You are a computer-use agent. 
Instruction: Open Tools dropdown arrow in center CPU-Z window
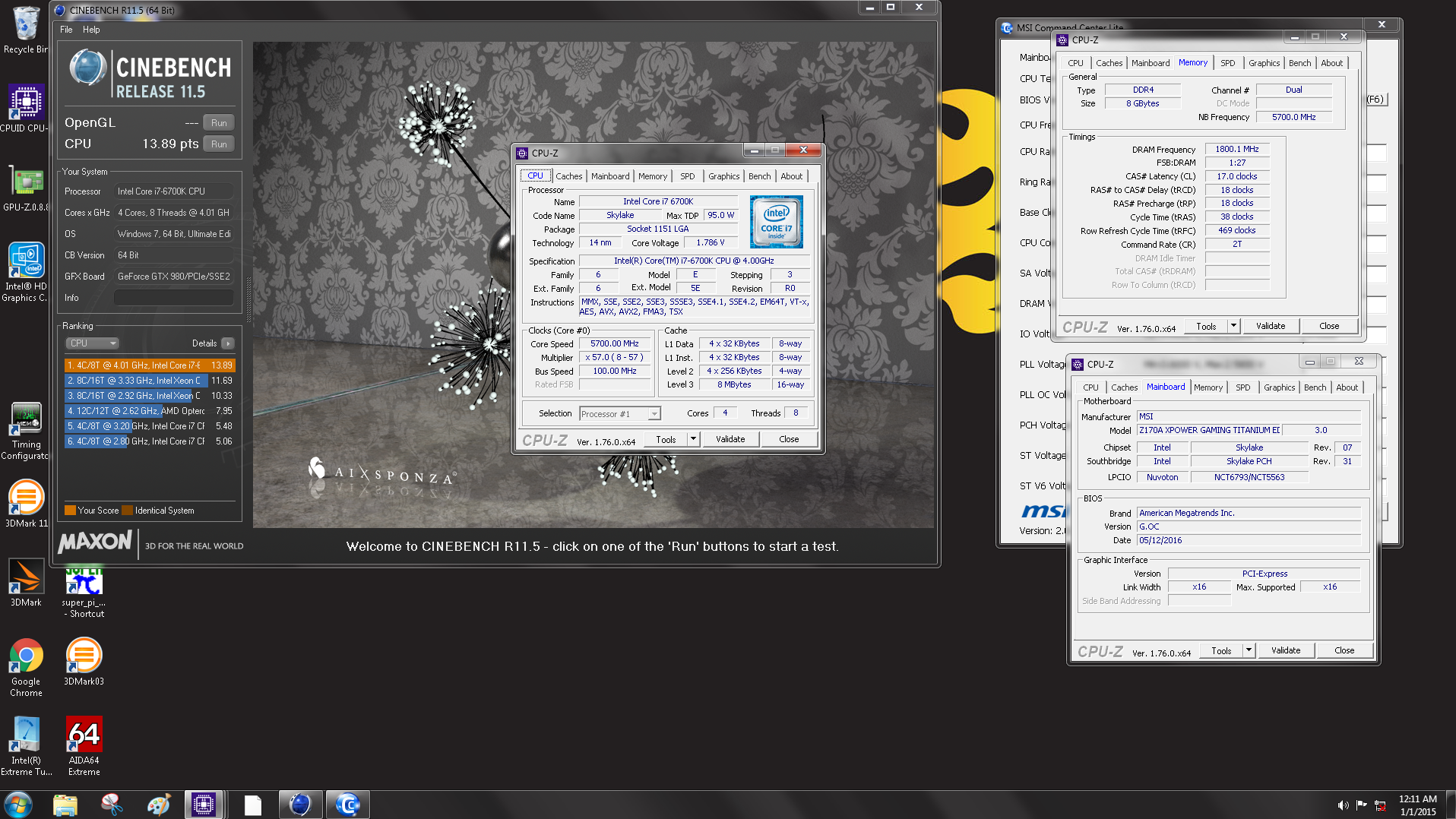point(693,439)
